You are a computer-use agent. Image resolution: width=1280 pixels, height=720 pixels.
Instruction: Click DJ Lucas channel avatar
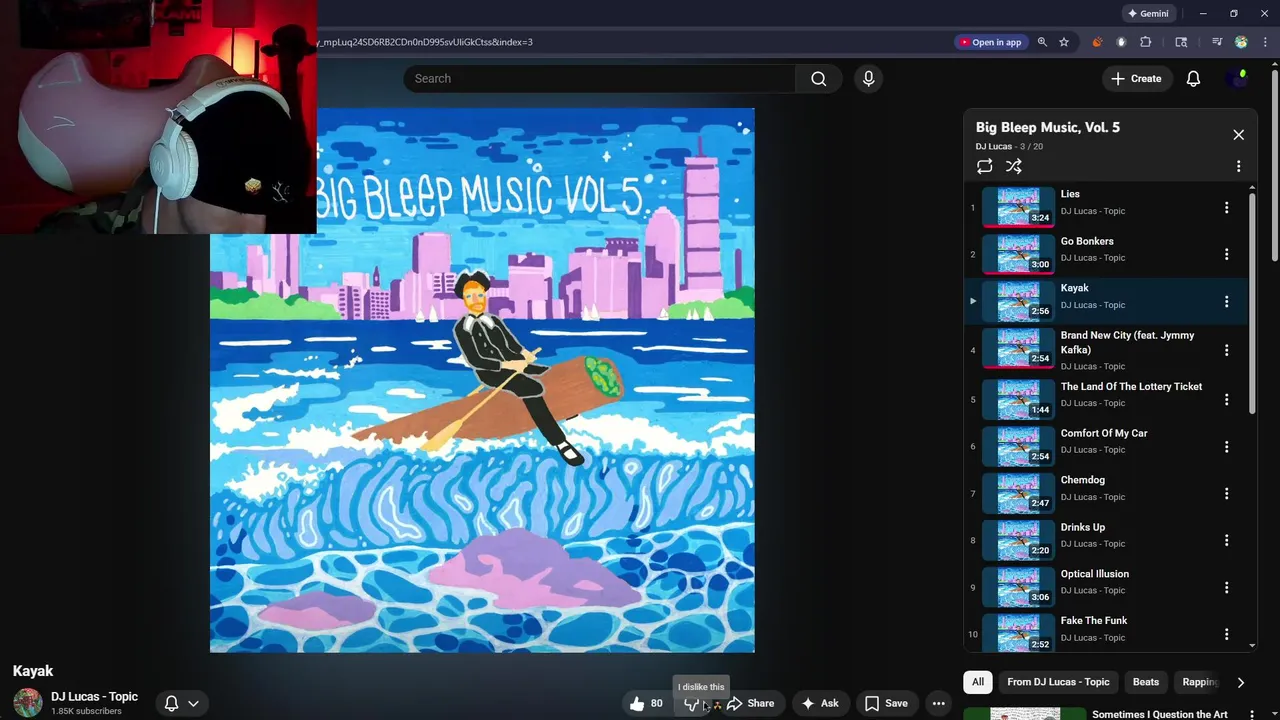pos(28,702)
